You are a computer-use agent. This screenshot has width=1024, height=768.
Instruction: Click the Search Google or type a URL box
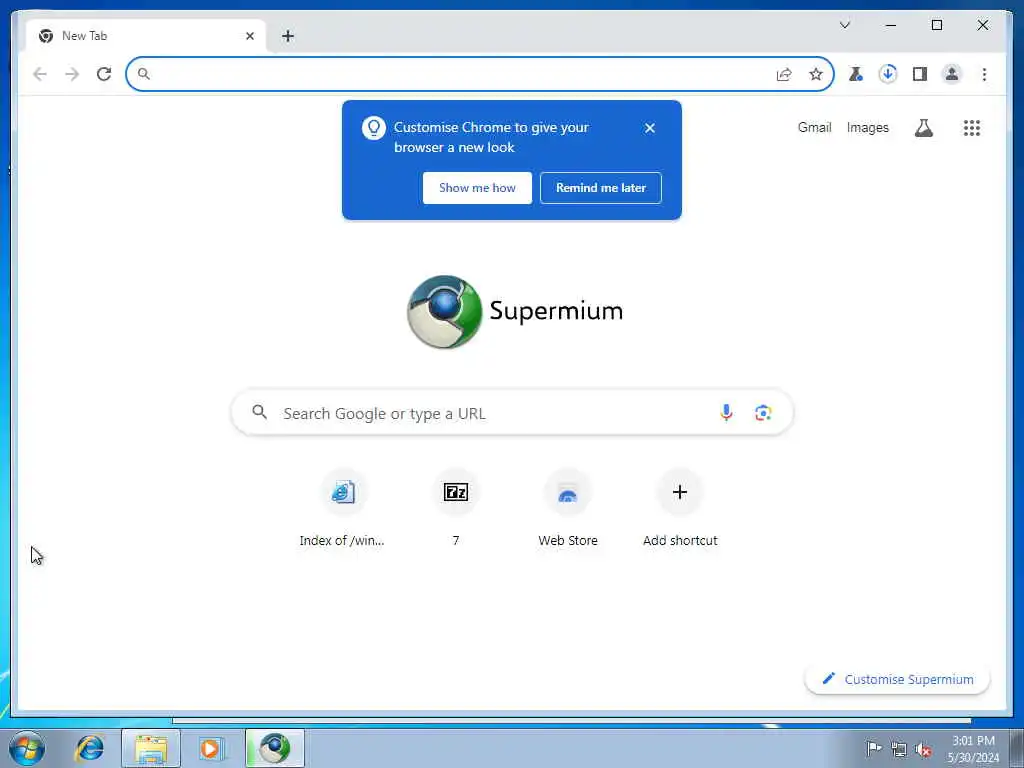pyautogui.click(x=512, y=413)
